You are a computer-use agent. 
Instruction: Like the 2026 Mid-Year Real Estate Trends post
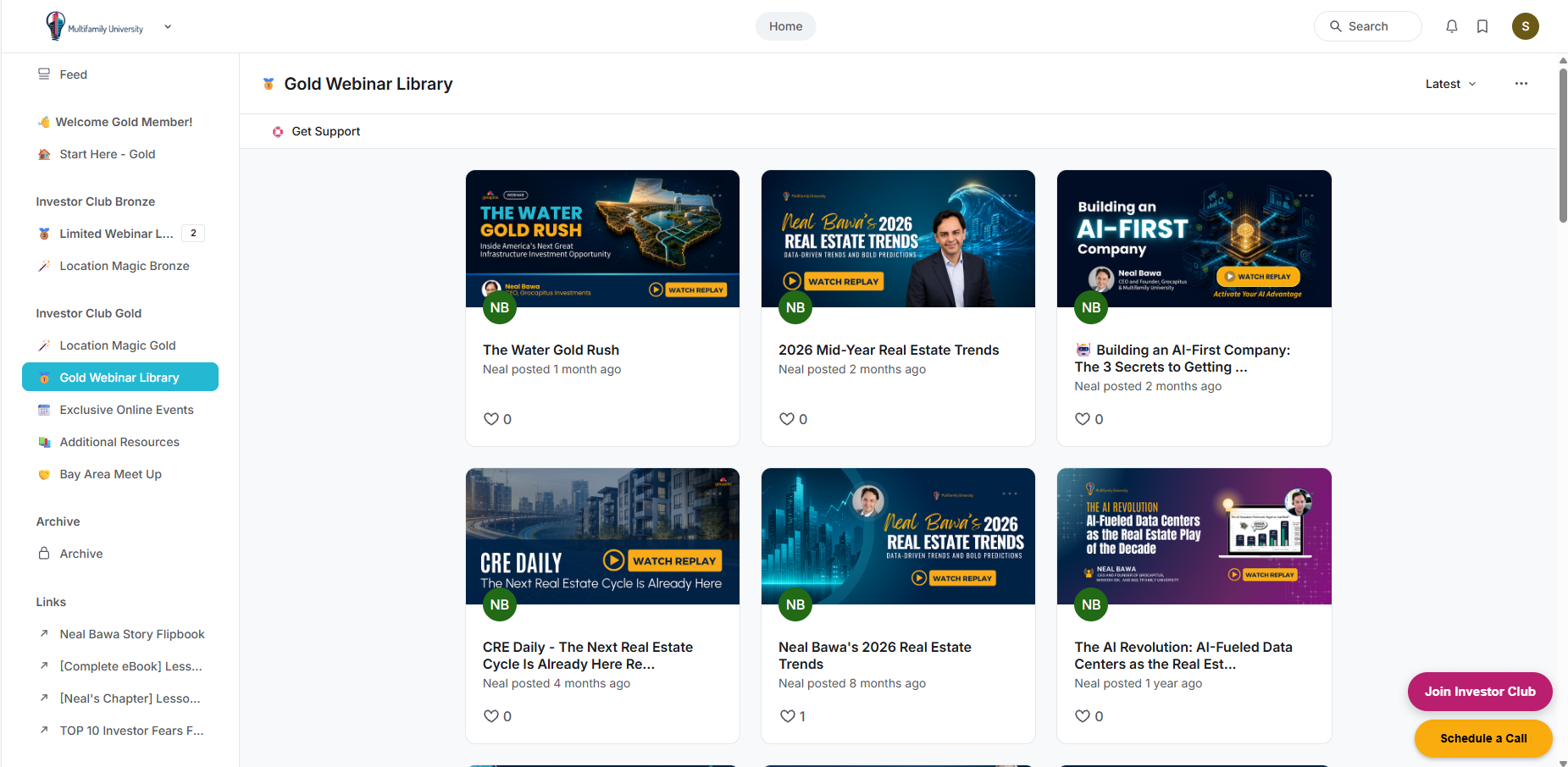pyautogui.click(x=786, y=419)
